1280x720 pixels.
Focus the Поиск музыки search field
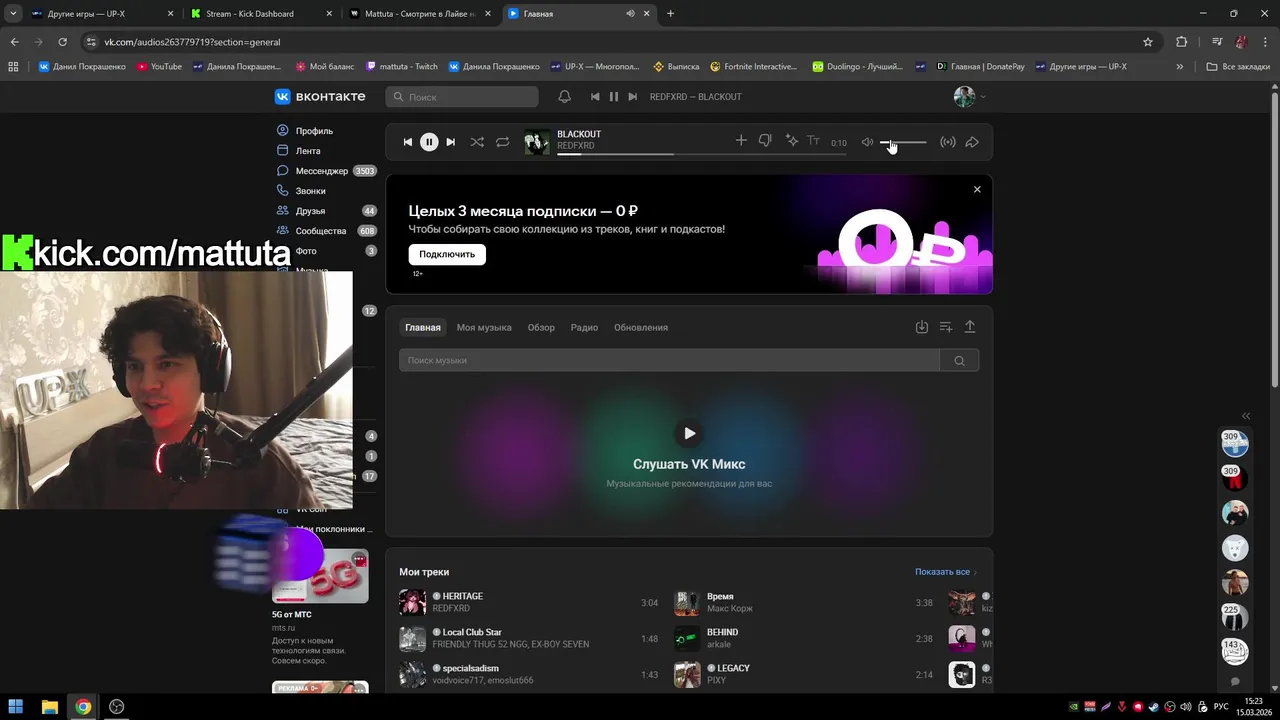click(669, 360)
